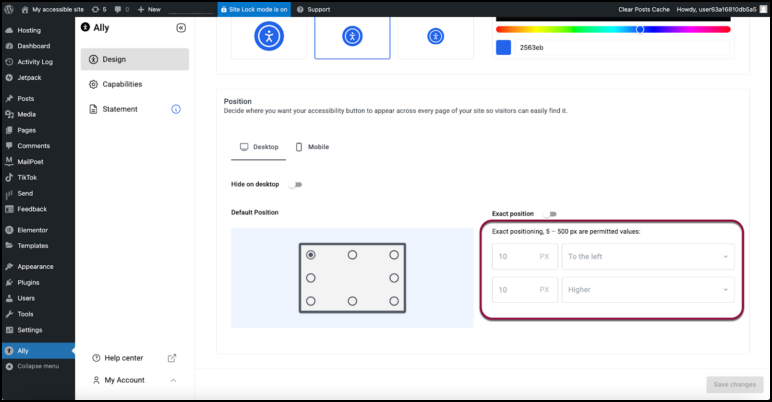
Task: Toggle the Hide on desktop switch
Action: 295,184
